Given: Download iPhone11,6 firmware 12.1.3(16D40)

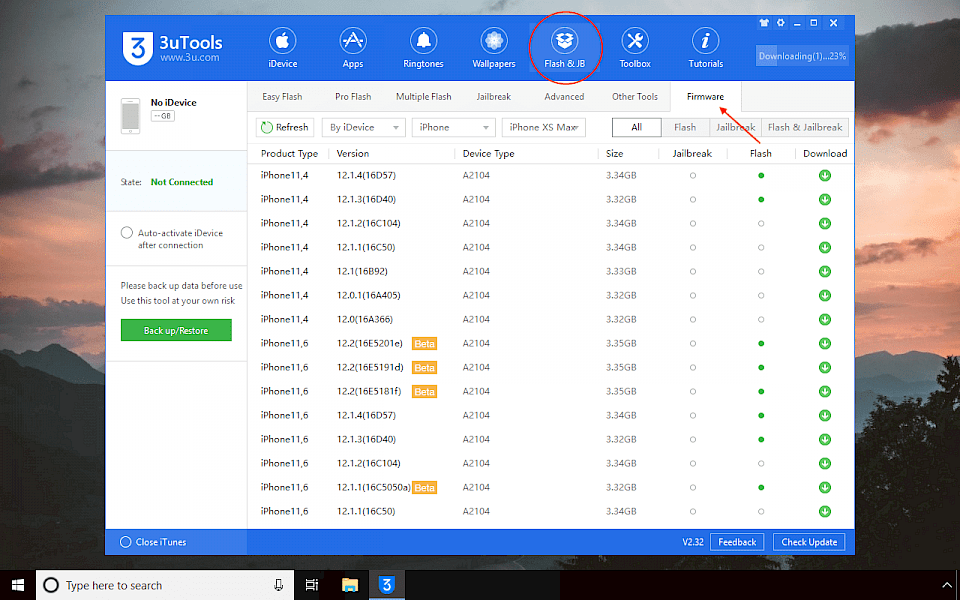Looking at the screenshot, I should 825,440.
